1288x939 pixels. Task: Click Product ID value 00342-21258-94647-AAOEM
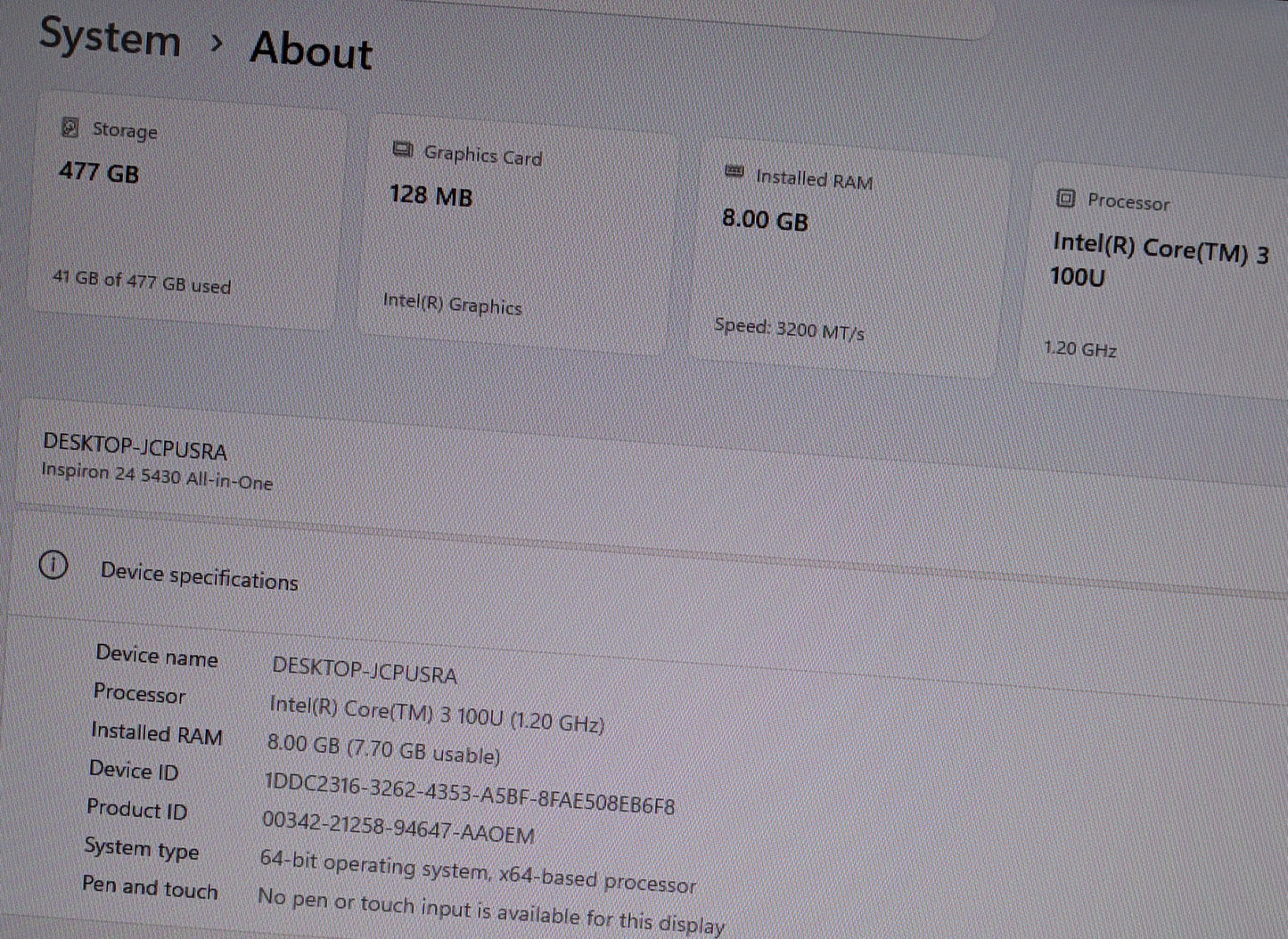tap(398, 828)
